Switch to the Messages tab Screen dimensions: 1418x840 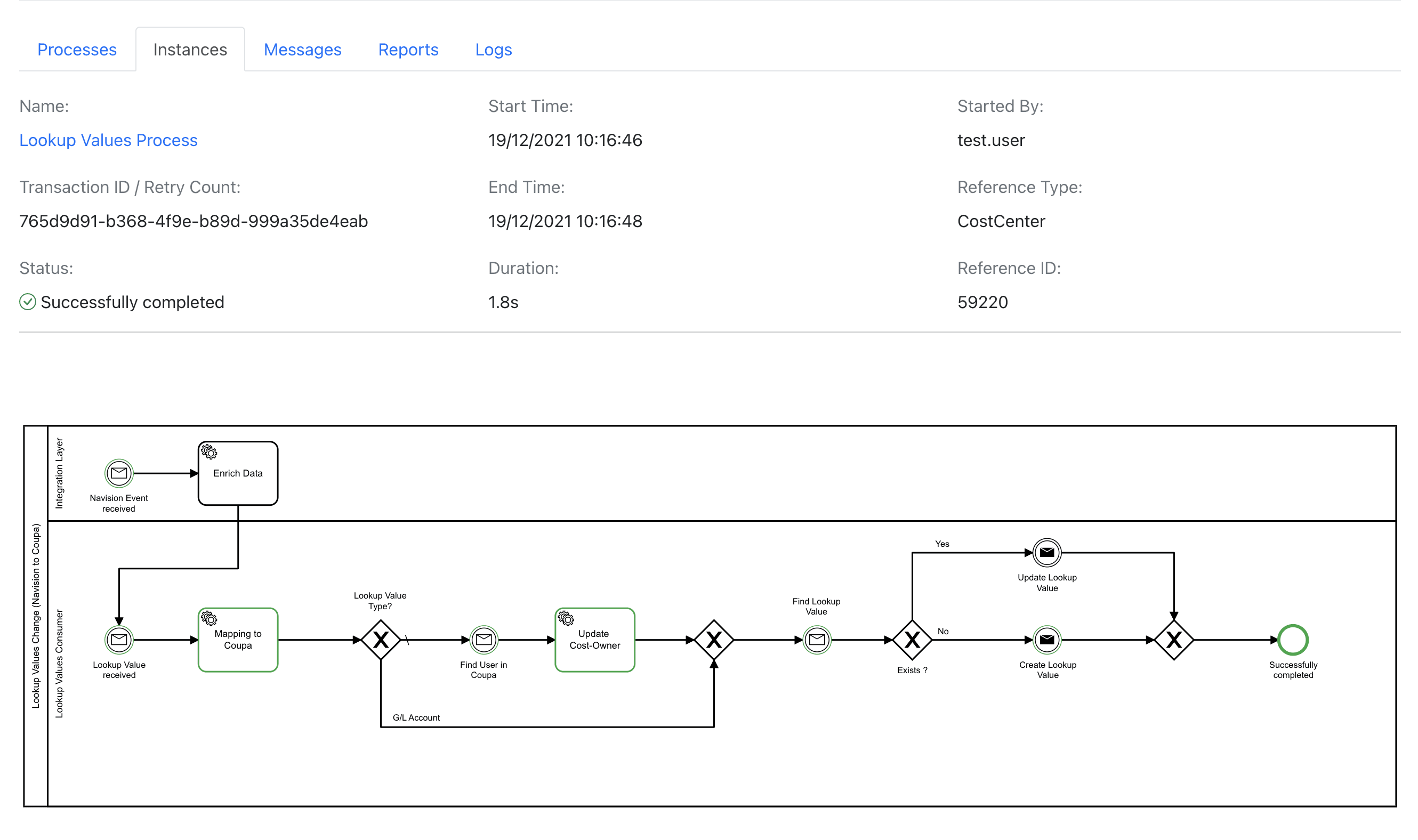[x=302, y=49]
